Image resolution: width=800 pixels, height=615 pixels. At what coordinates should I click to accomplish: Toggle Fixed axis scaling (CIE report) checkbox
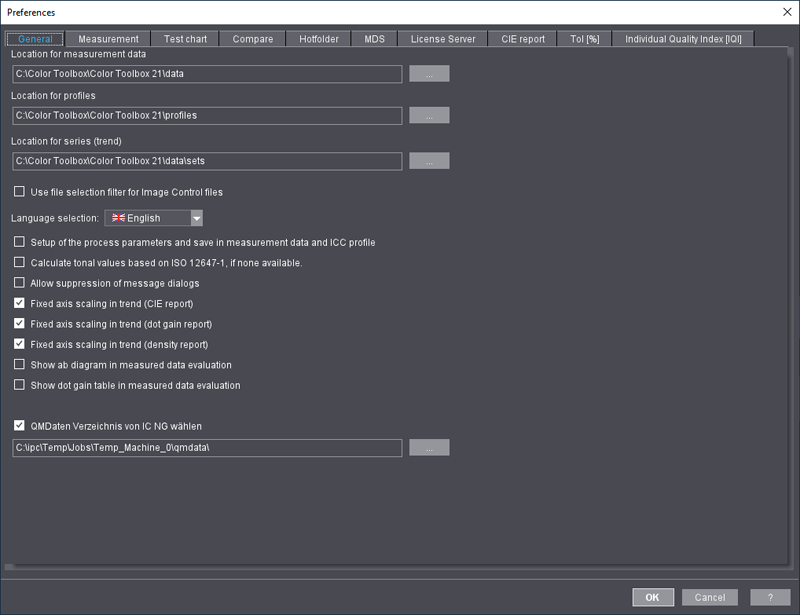point(19,303)
